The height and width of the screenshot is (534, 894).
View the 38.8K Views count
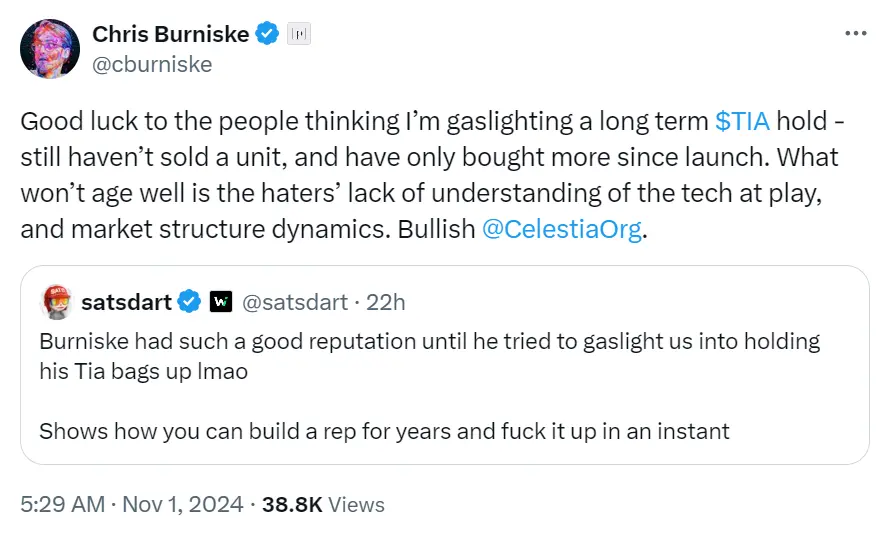[322, 505]
